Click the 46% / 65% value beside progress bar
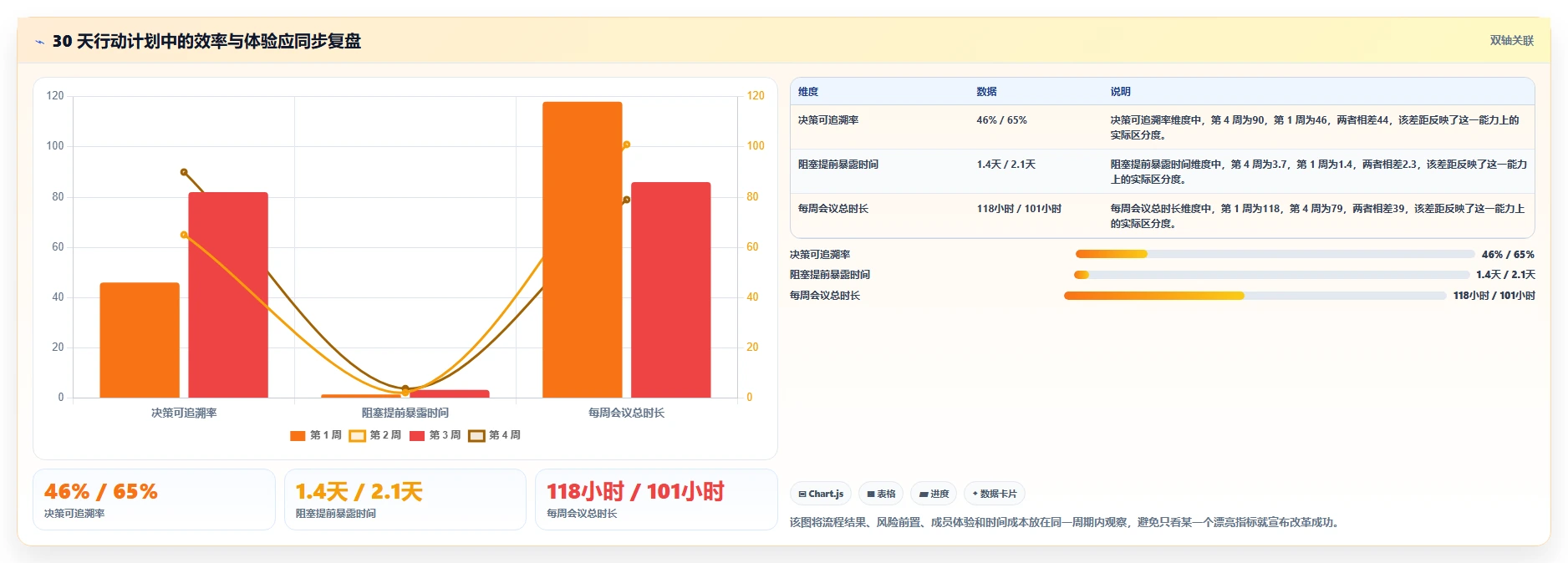This screenshot has width=1568, height=563. click(x=1508, y=254)
